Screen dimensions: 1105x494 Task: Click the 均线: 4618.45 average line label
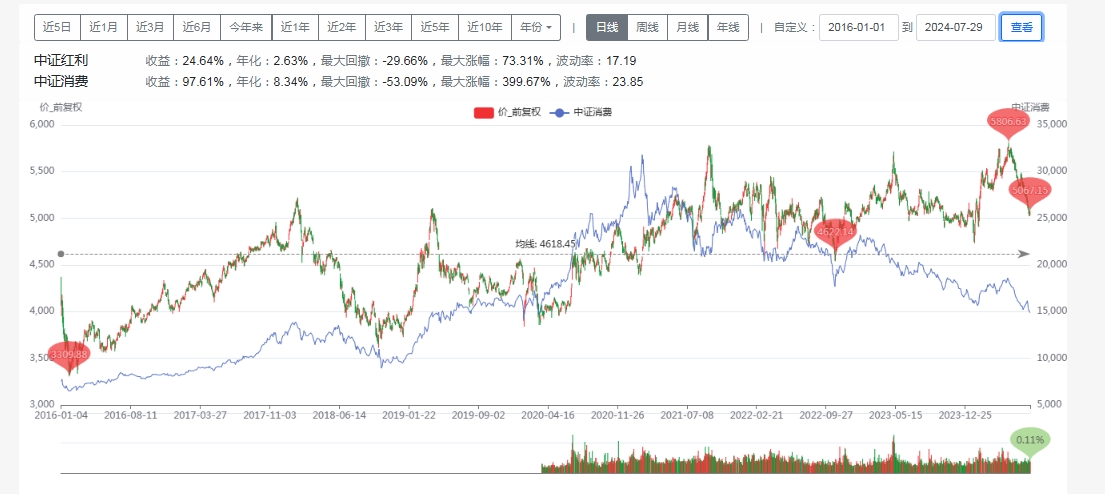545,243
